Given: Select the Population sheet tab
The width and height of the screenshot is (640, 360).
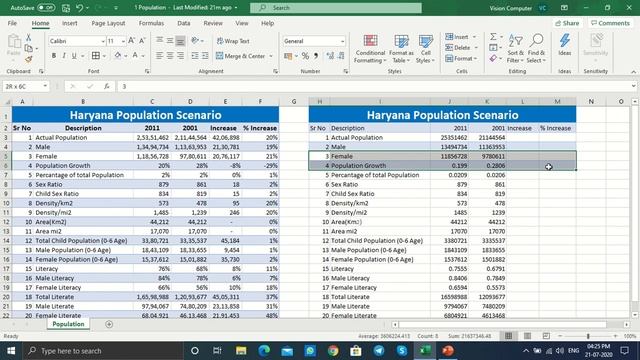Looking at the screenshot, I should [68, 324].
